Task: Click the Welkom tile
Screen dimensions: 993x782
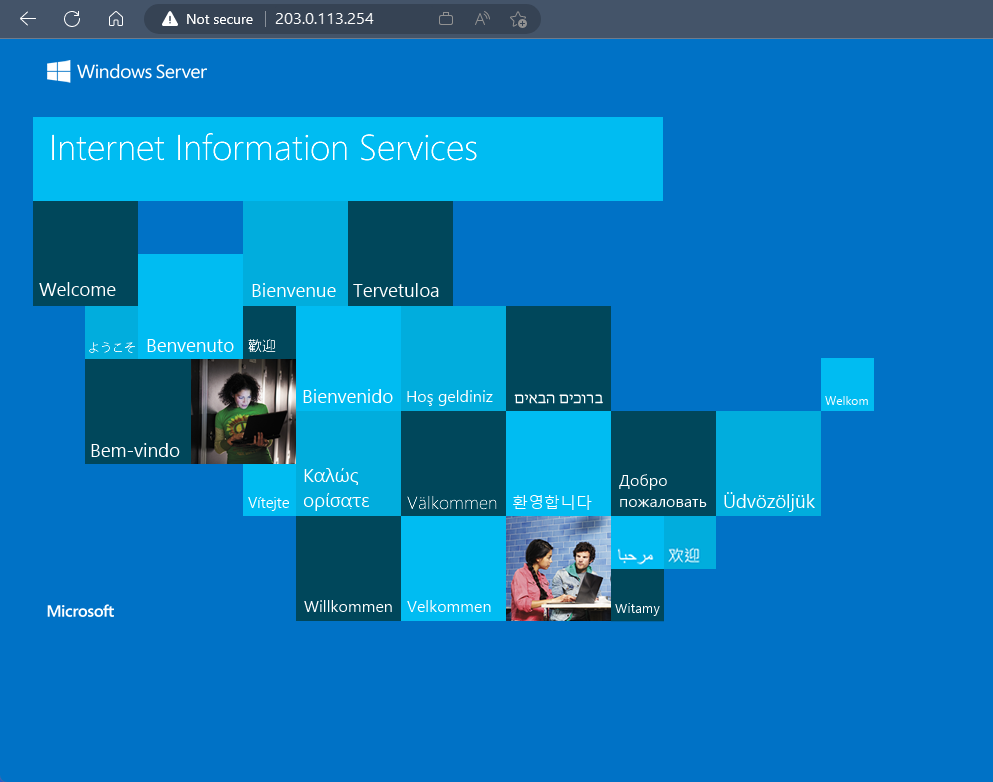Action: coord(847,384)
